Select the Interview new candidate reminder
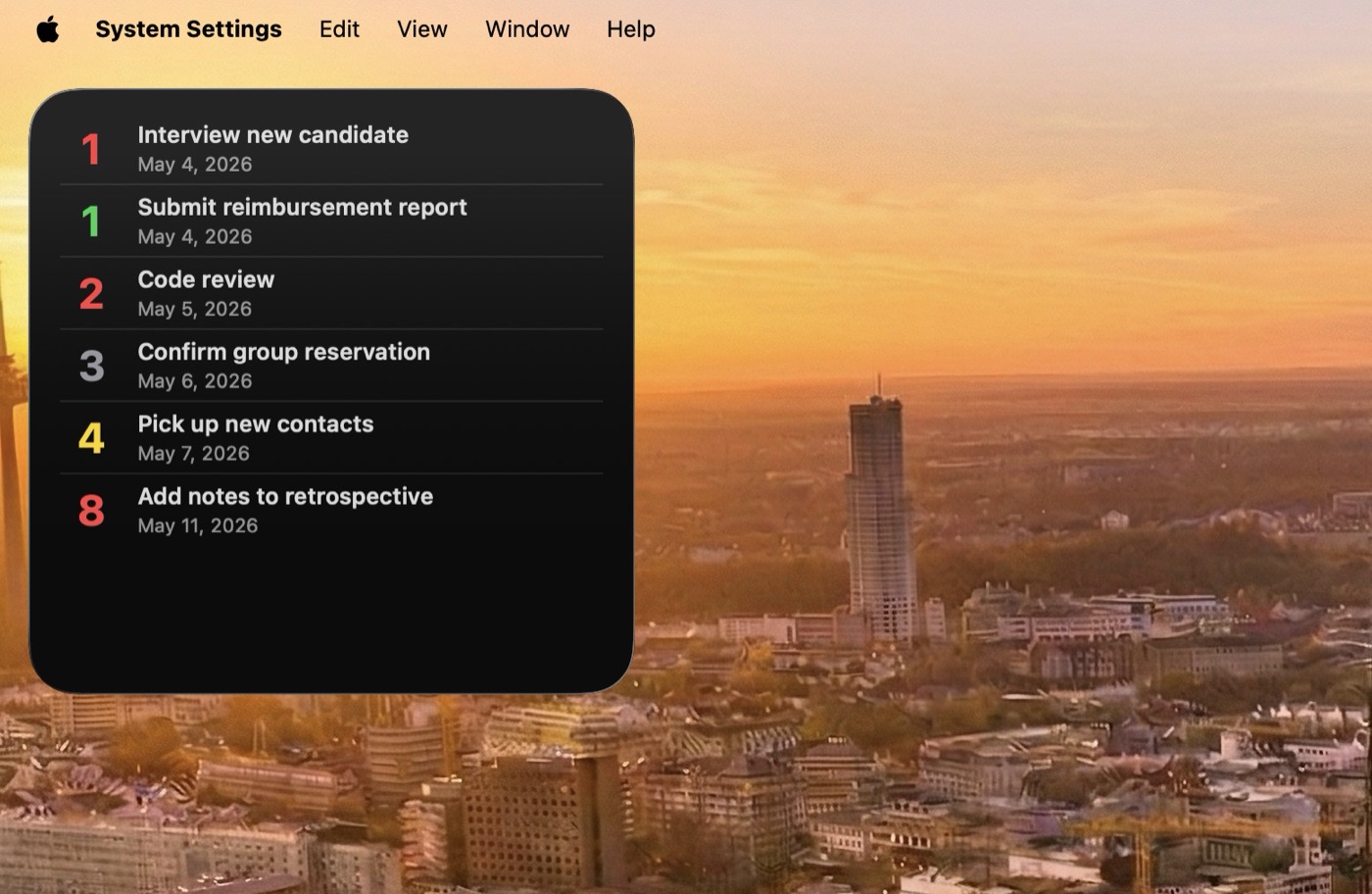The image size is (1372, 894). point(331,149)
